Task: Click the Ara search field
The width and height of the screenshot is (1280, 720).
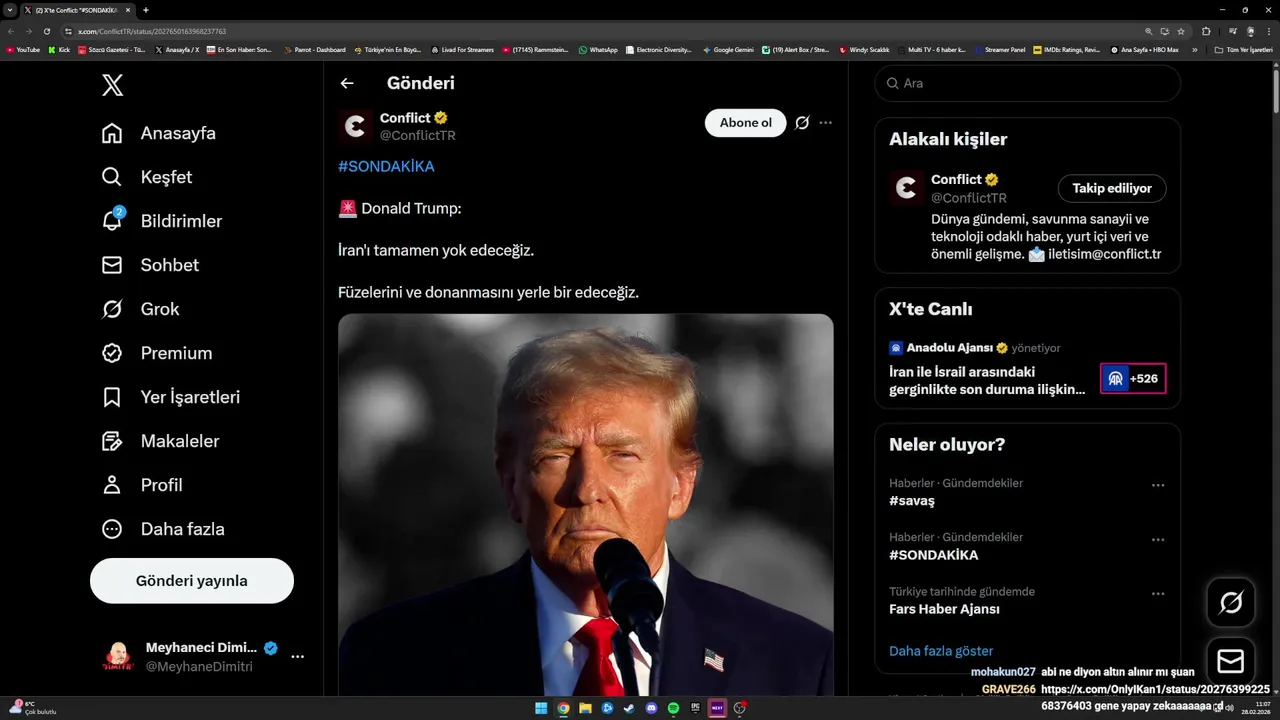Action: [x=1028, y=83]
